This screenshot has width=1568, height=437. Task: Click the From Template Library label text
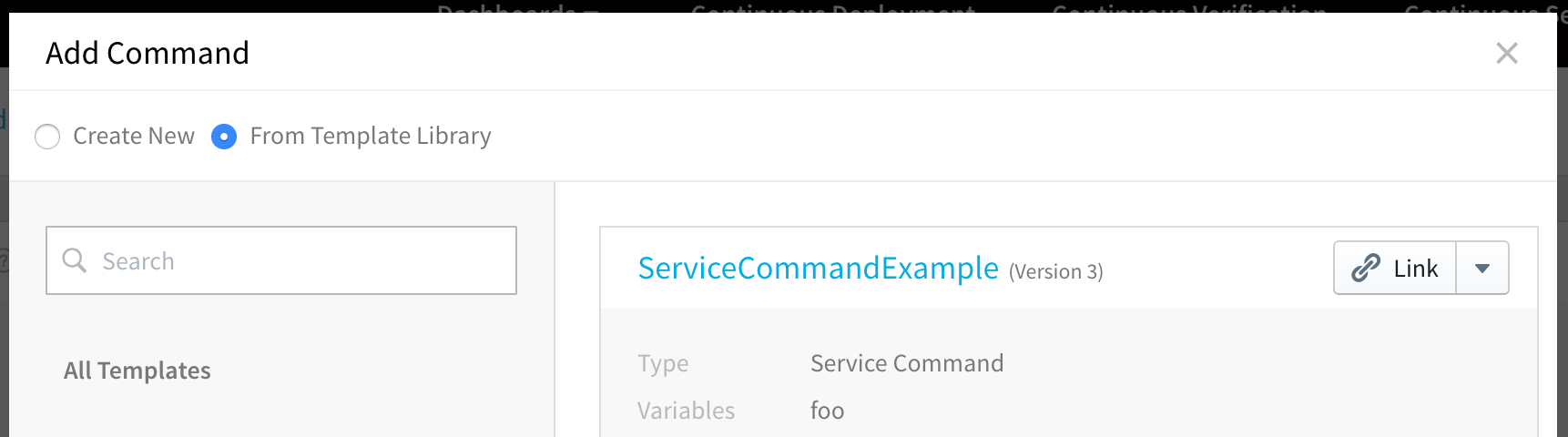click(x=371, y=136)
